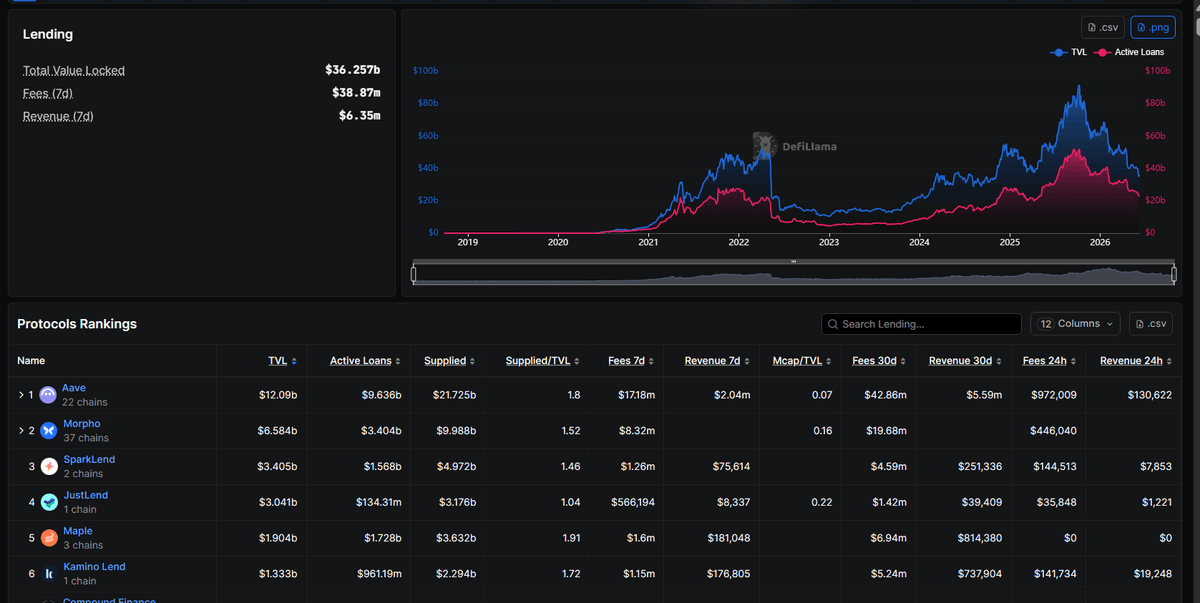1200x603 pixels.
Task: Sort table by Revenue 30d column
Action: 965,361
